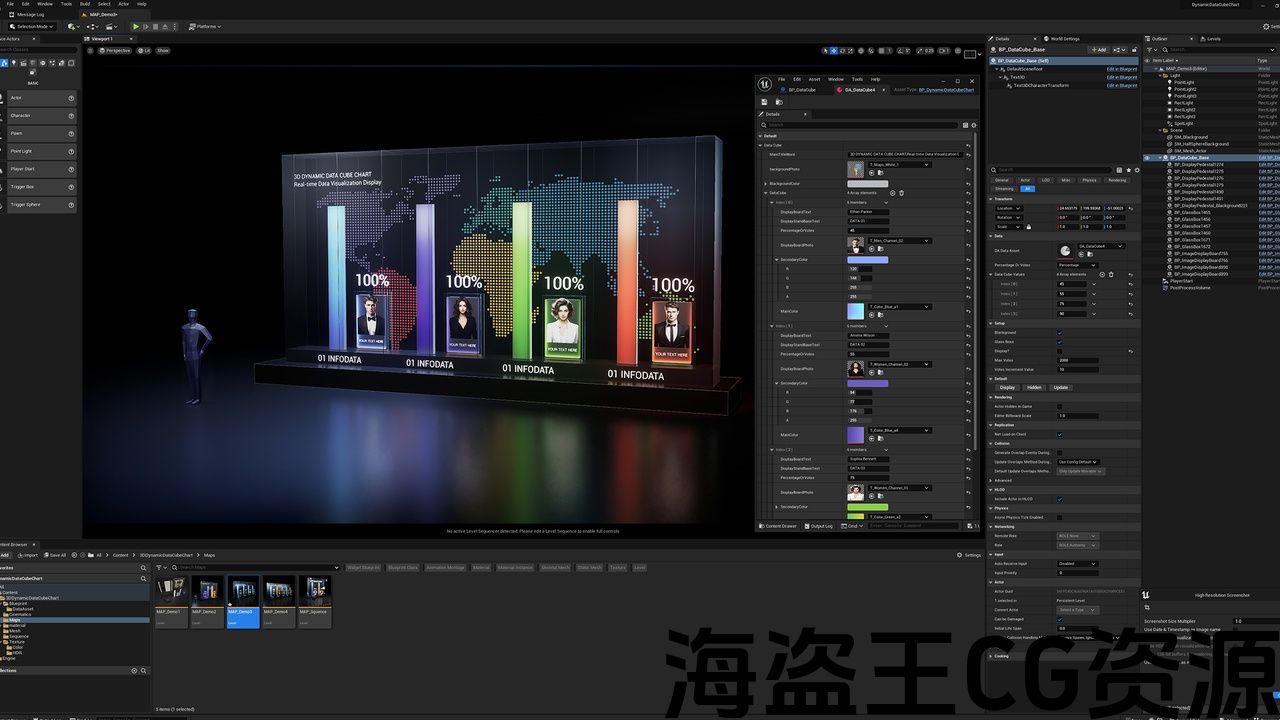Uncheck the Glass Boxs checkbox
The width and height of the screenshot is (1280, 720).
(1060, 342)
